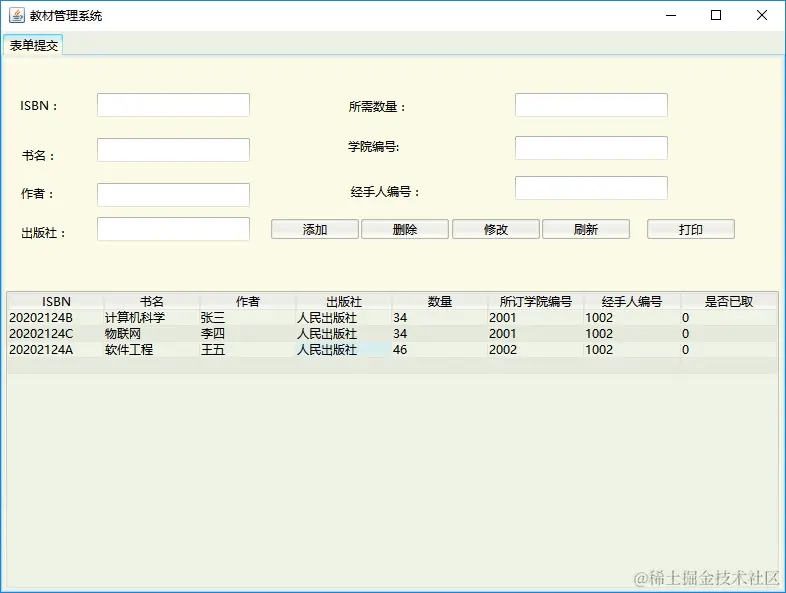Focus the 书名 text field

(x=173, y=150)
